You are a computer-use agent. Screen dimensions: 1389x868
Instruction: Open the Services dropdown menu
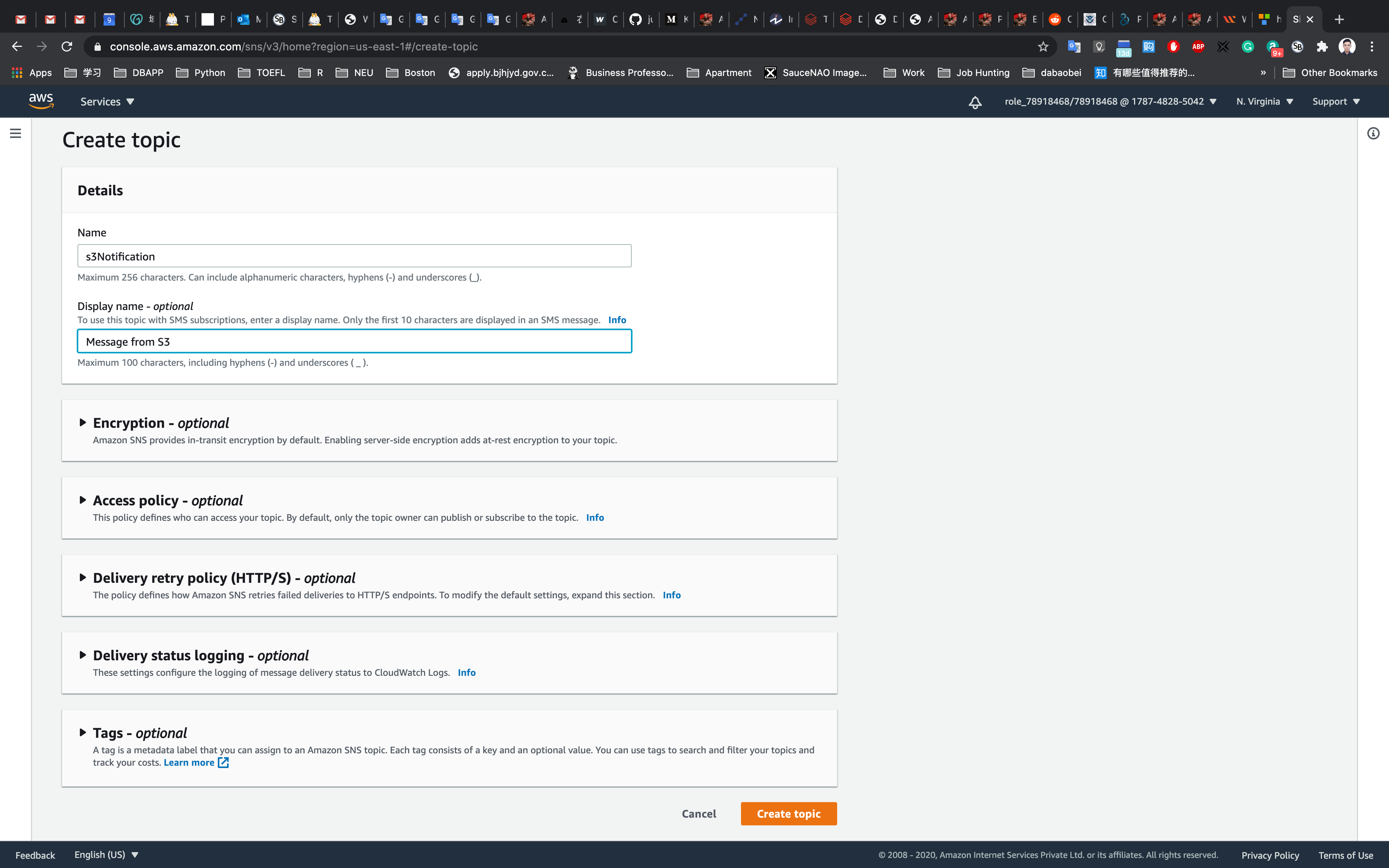[107, 102]
